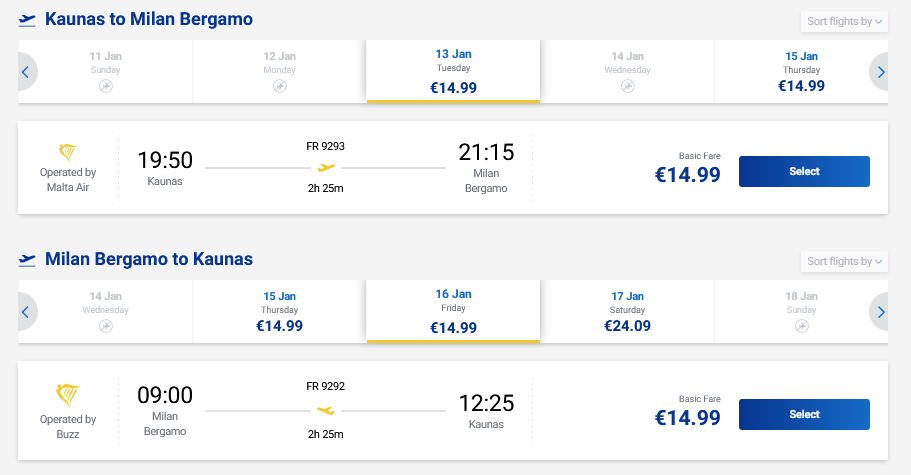Open Sort flights by for the outbound flight
The image size is (911, 475).
coord(845,21)
